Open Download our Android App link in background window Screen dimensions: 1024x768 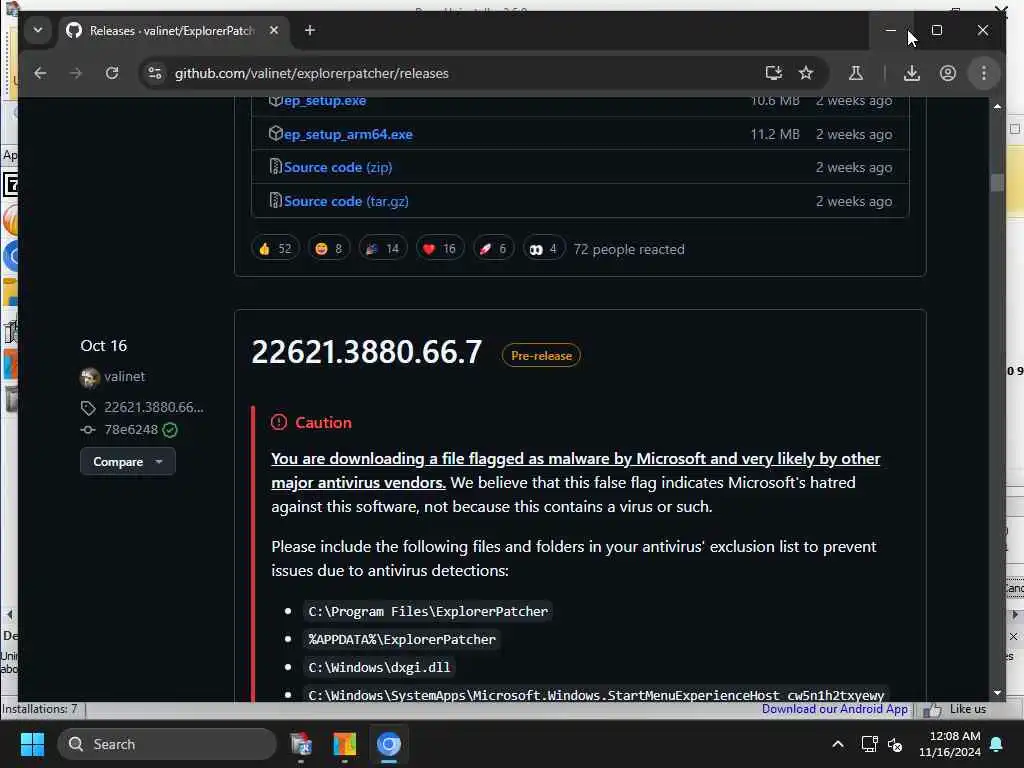(834, 709)
